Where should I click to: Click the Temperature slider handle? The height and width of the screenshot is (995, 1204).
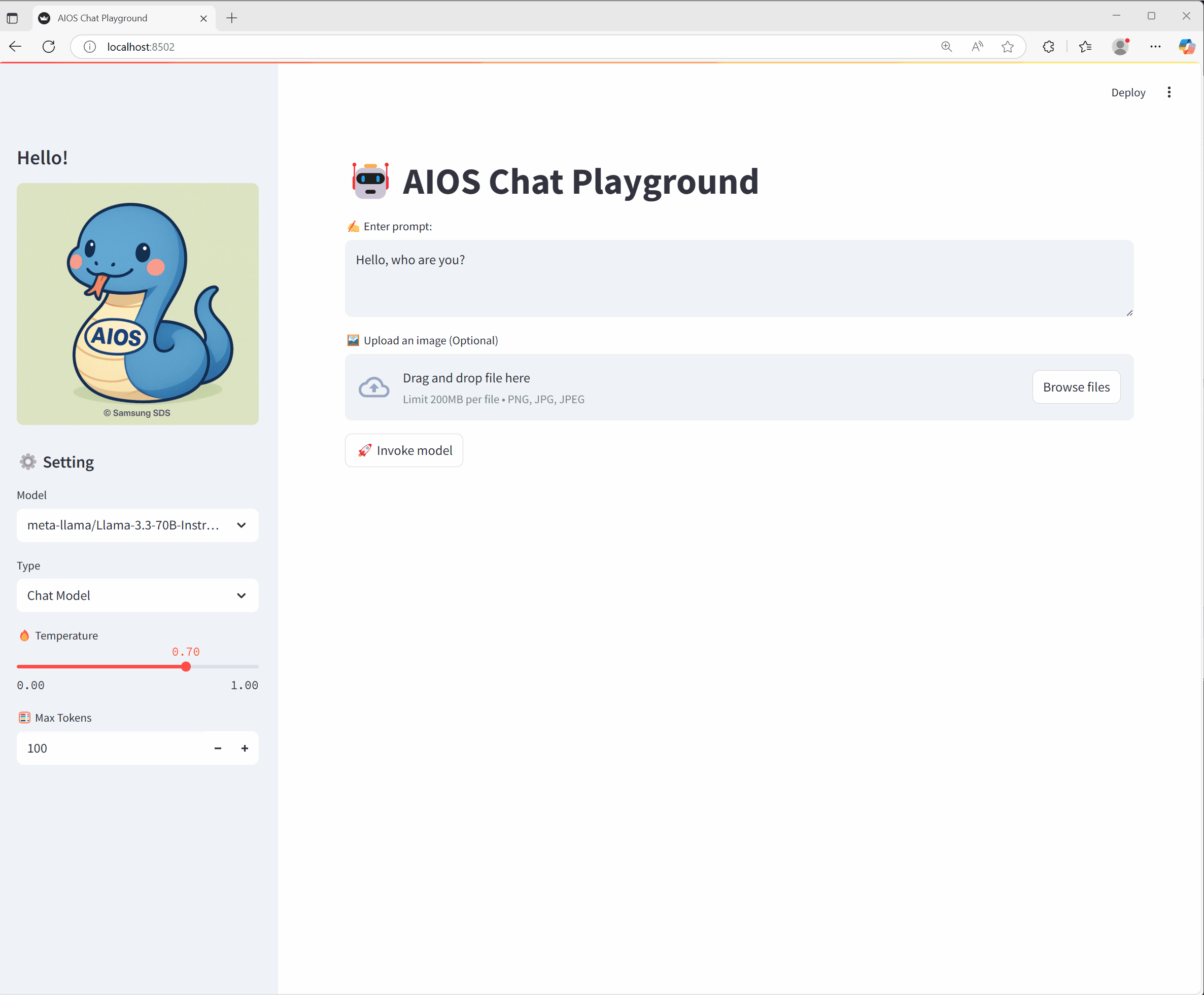click(186, 666)
